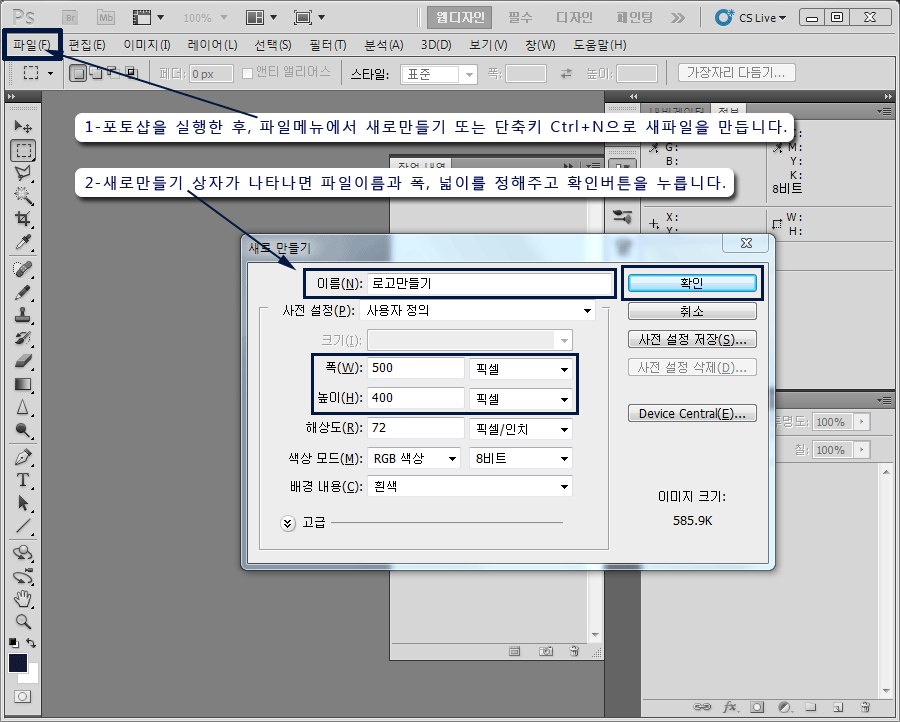Viewport: 900px width, 722px height.
Task: Select the Healing Brush tool
Action: (23, 269)
